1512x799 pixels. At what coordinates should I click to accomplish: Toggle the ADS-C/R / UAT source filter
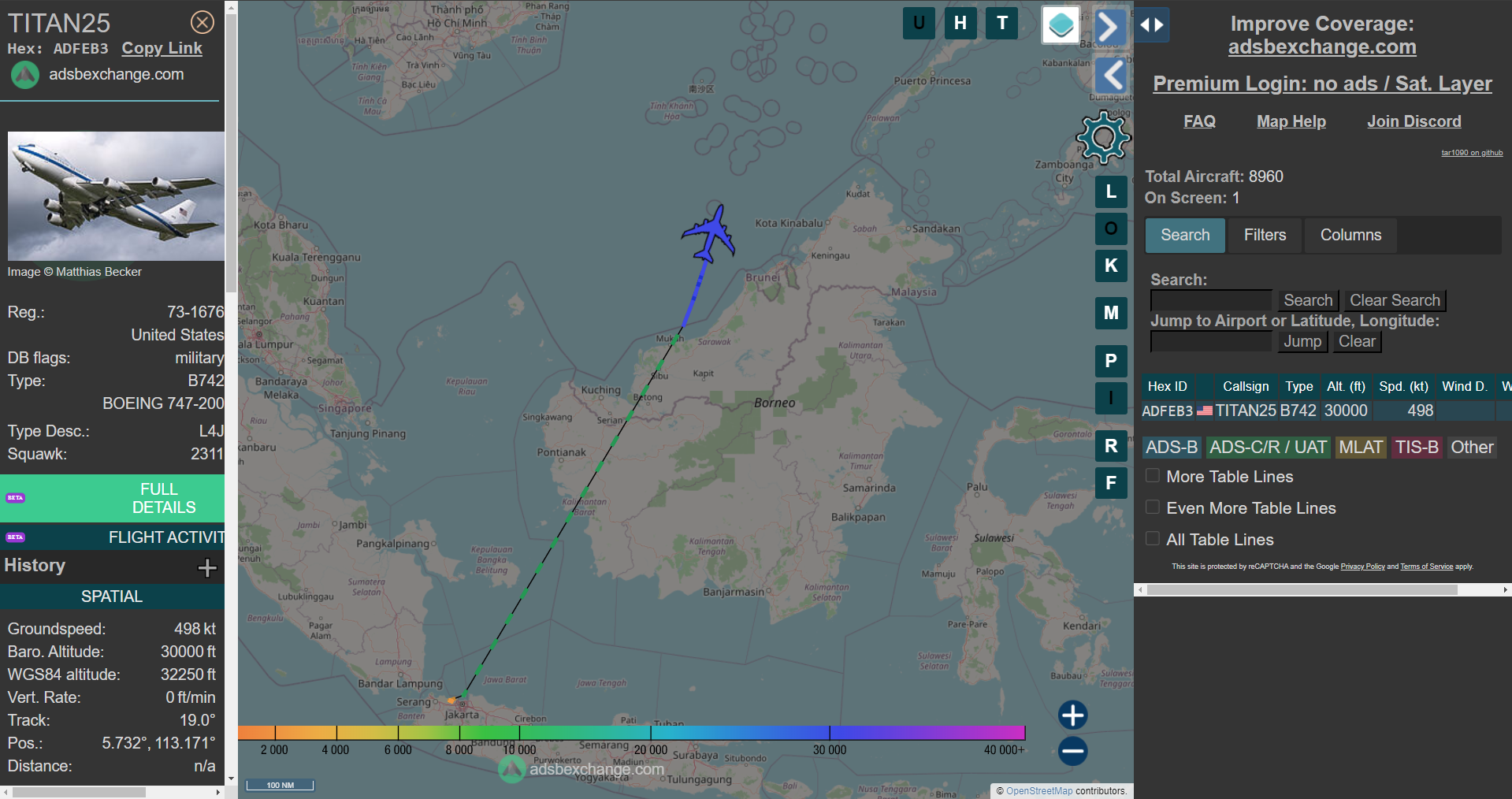coord(1268,448)
